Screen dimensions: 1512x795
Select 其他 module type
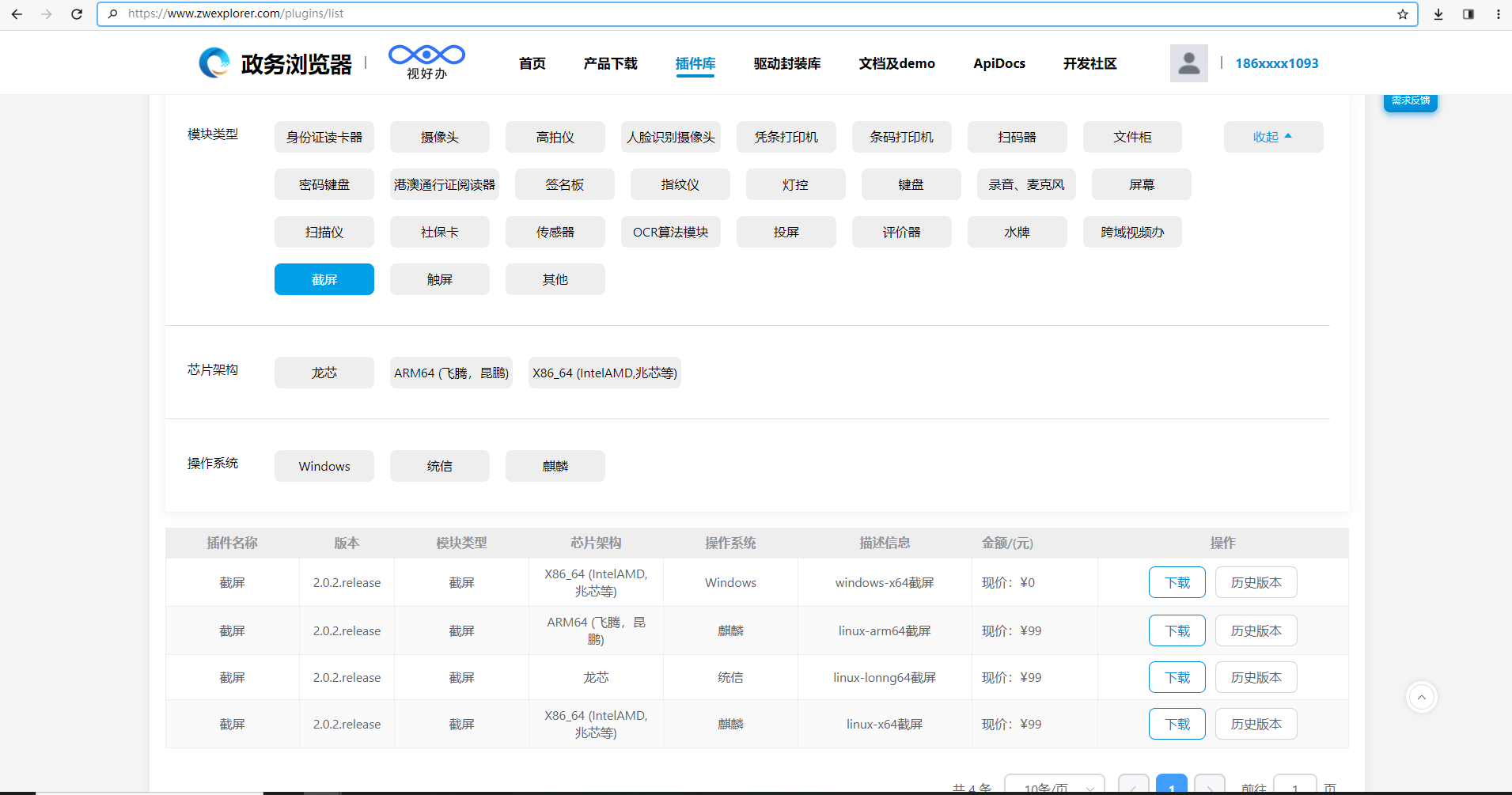point(555,279)
